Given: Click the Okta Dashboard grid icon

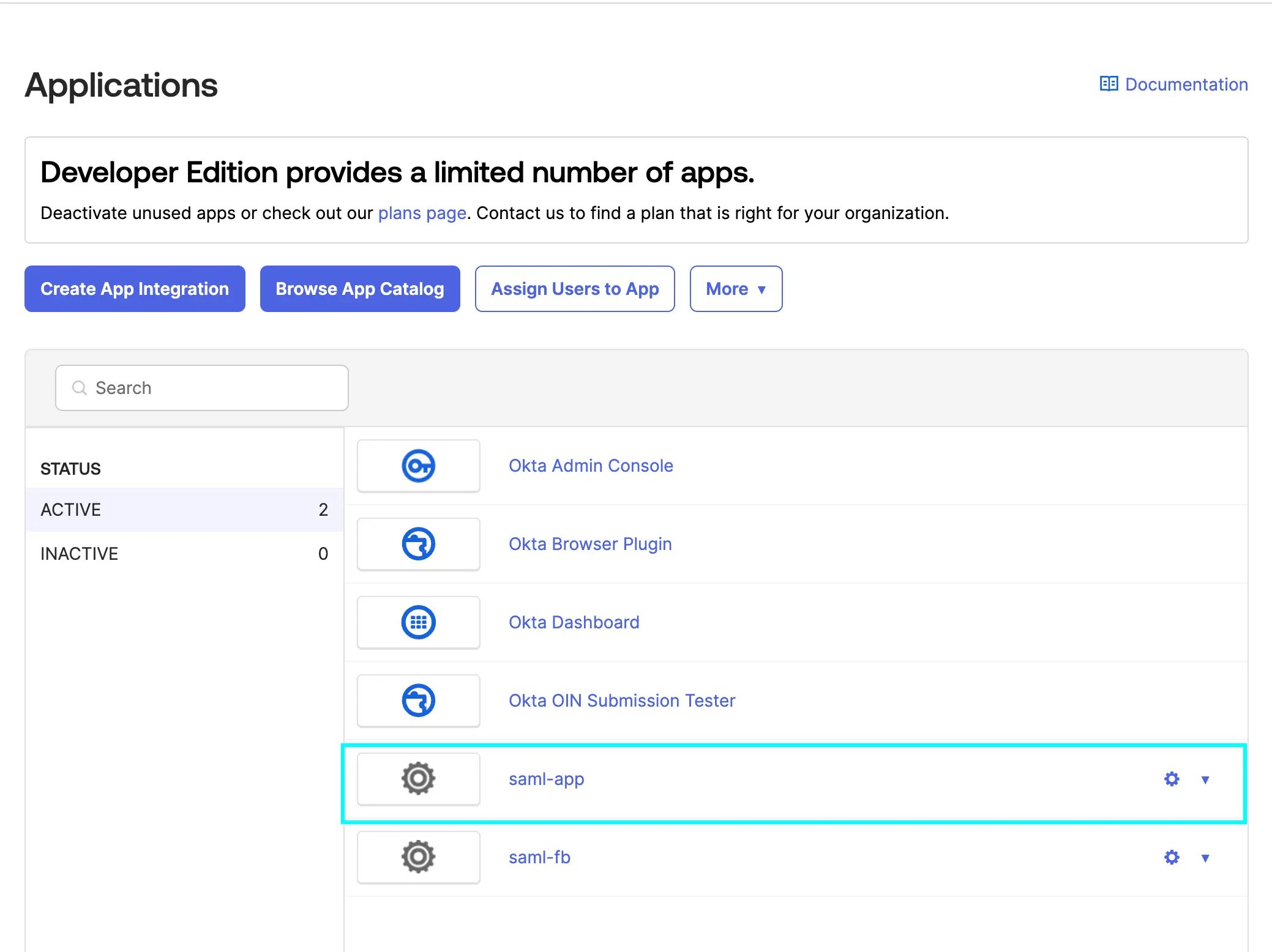Looking at the screenshot, I should click(418, 622).
